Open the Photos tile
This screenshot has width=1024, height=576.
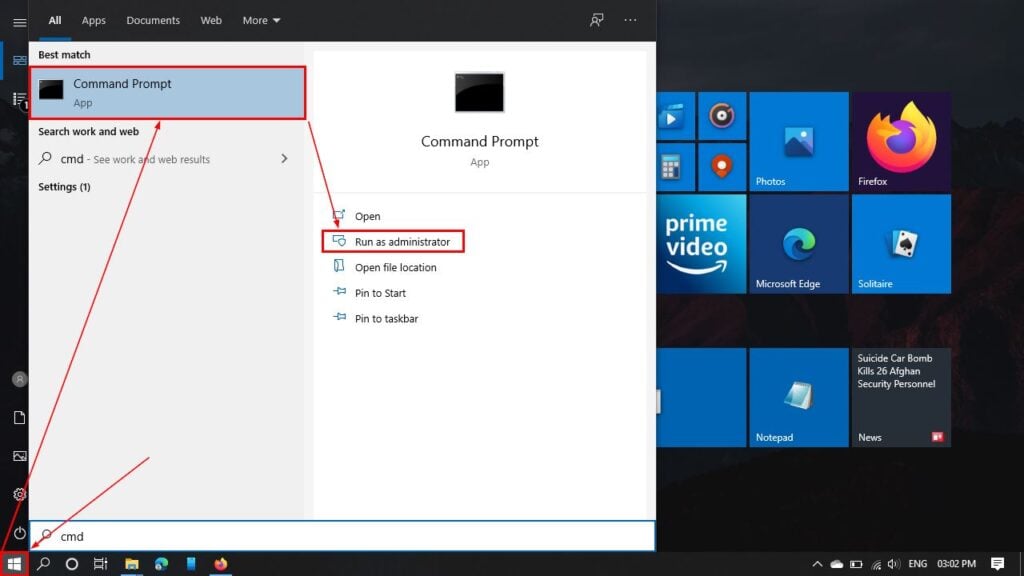coord(799,142)
